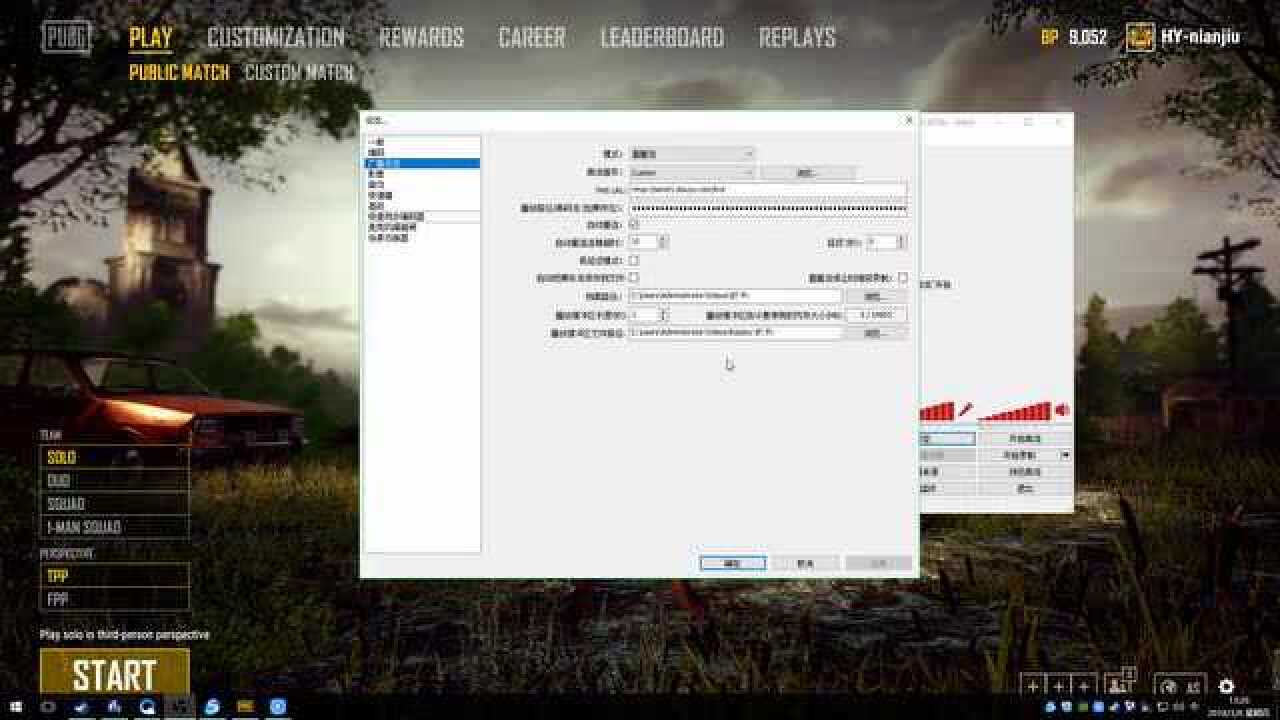
Task: Select SOLO team mode
Action: (x=114, y=457)
